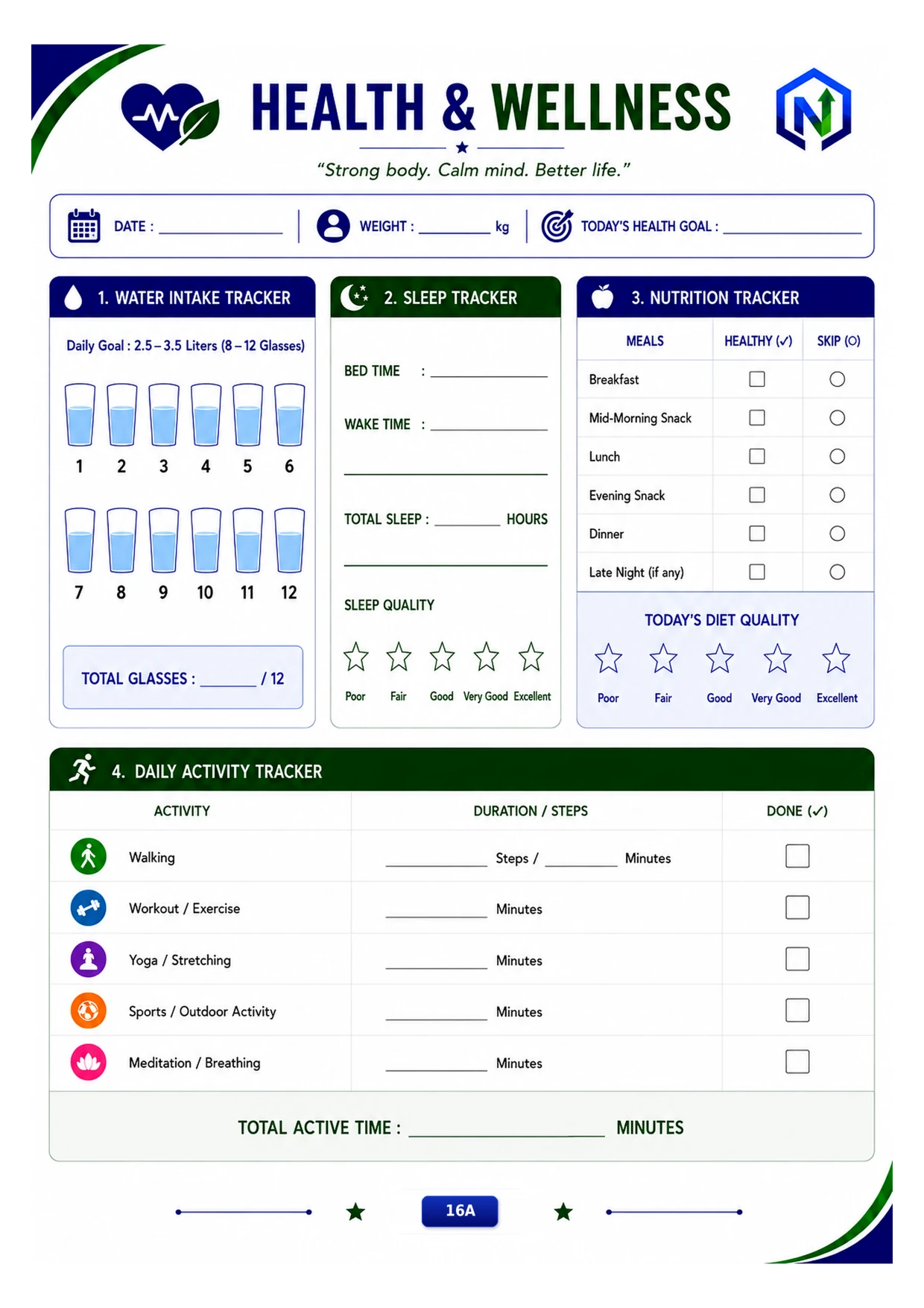Viewport: 924px width, 1308px height.
Task: Click the 16A page number badge
Action: [460, 1210]
